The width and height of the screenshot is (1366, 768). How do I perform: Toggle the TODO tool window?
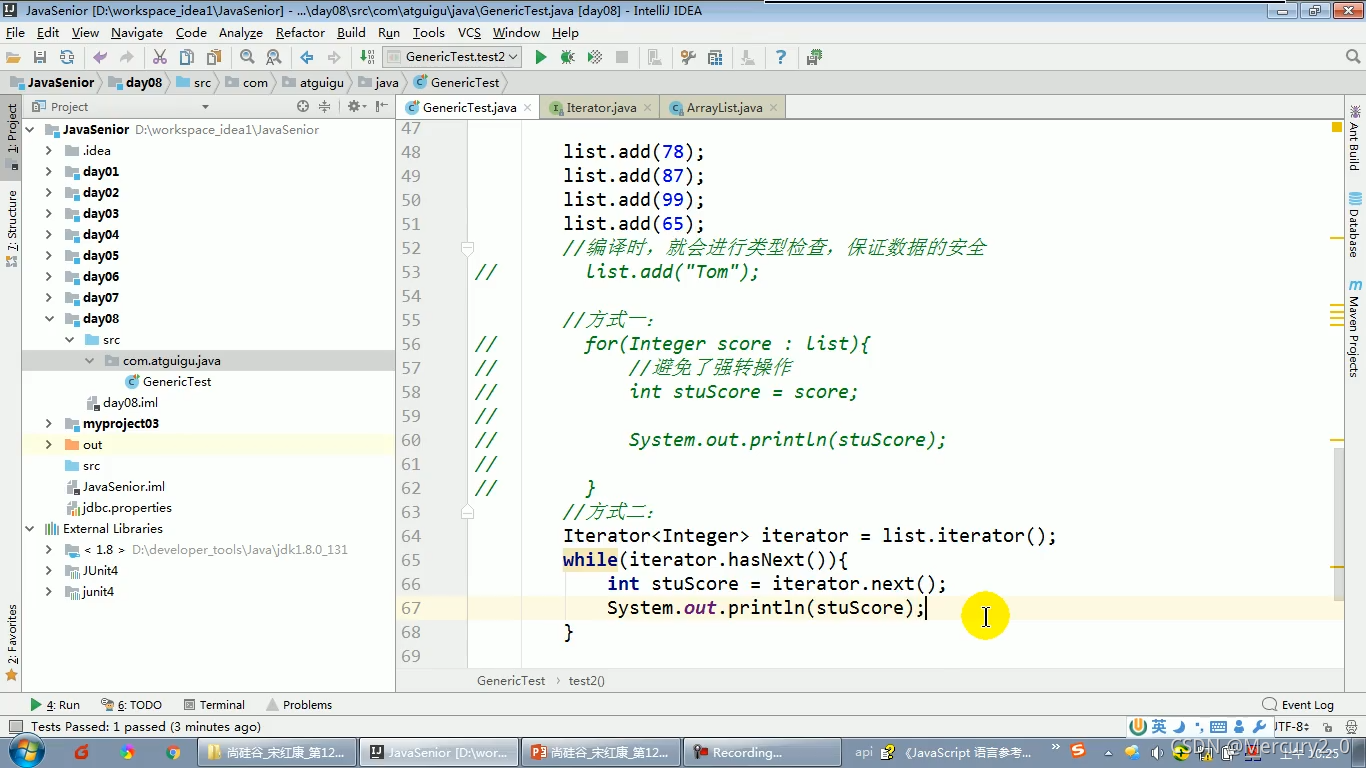tap(132, 704)
